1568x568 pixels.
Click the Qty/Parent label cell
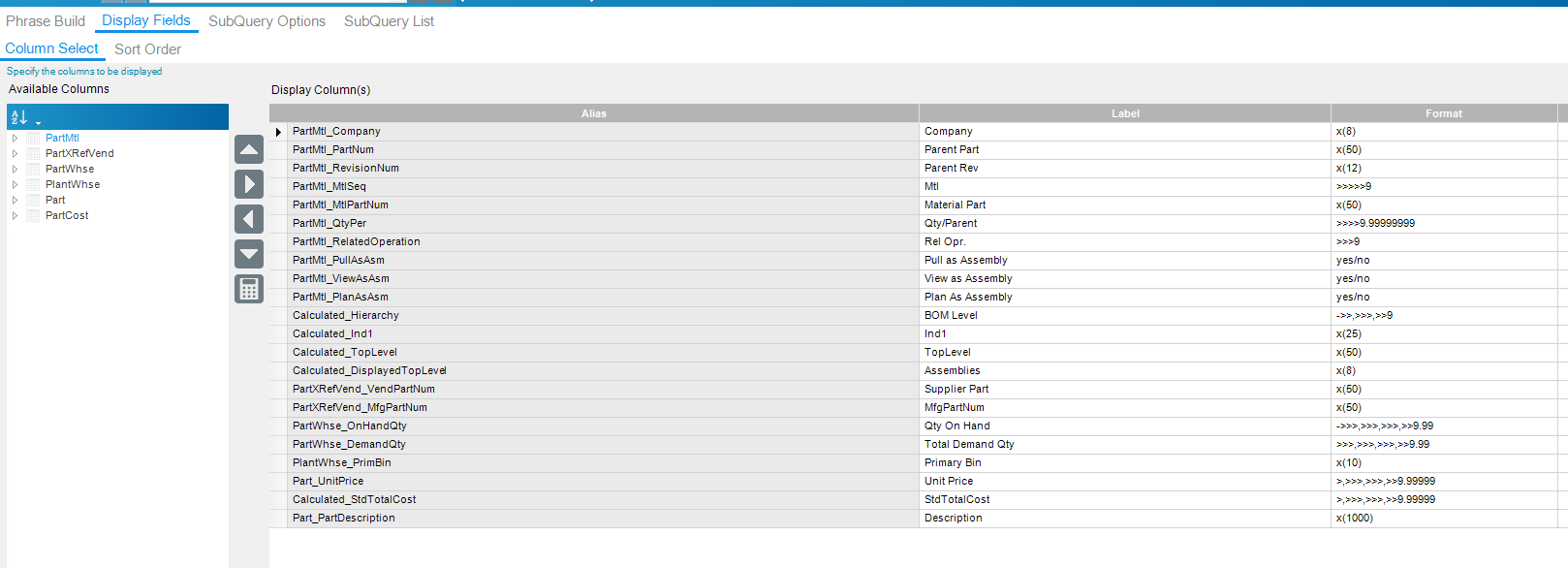tap(1125, 224)
